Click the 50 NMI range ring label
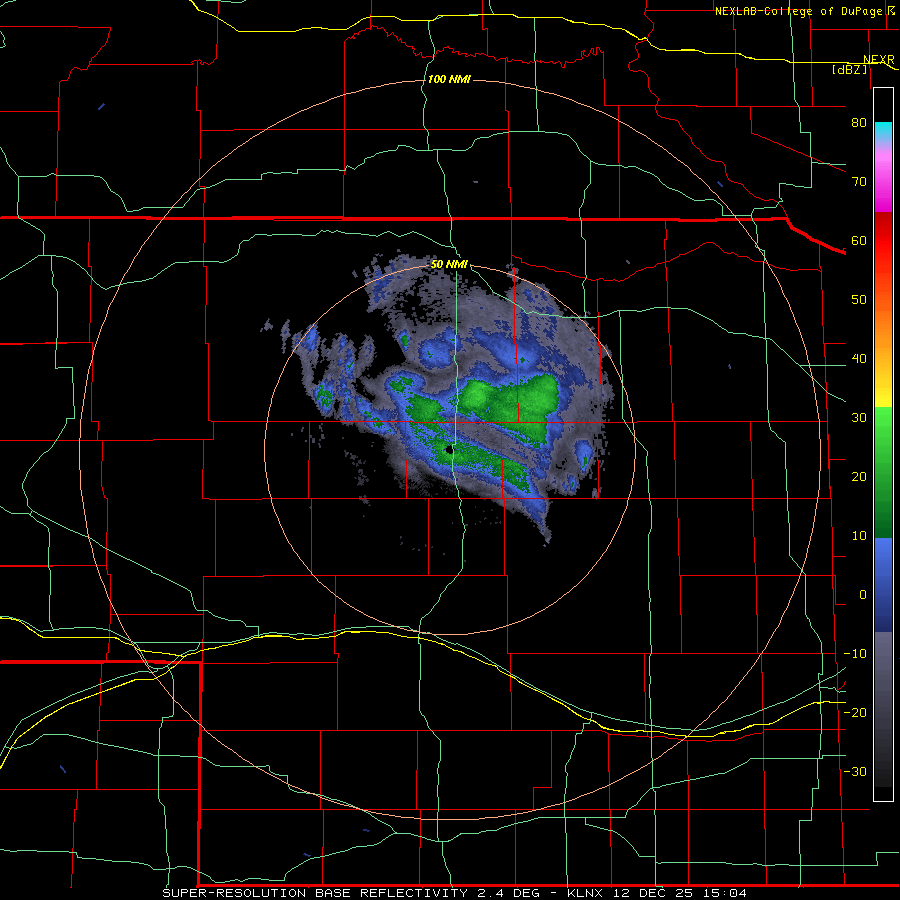Screen dimensions: 900x900 click(x=449, y=265)
